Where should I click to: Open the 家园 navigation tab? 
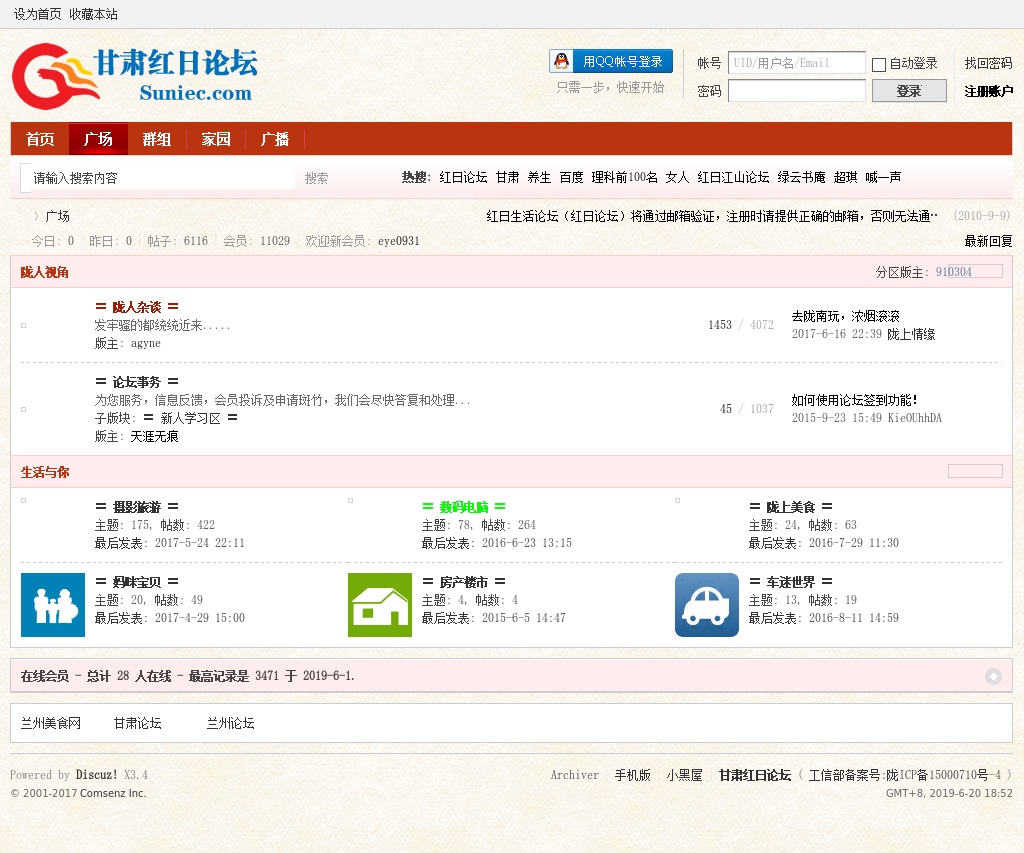pos(216,139)
